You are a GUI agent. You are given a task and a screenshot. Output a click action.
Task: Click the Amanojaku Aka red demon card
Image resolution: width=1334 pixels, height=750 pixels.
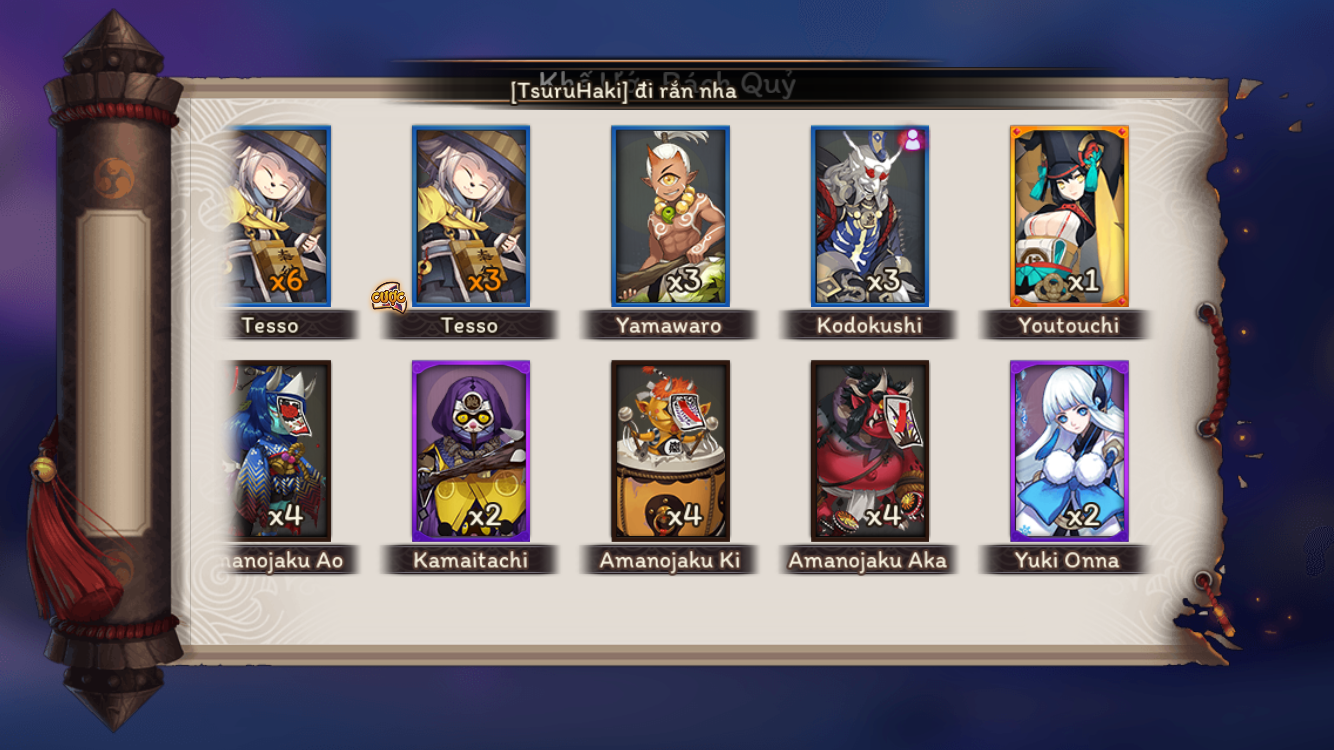point(870,451)
